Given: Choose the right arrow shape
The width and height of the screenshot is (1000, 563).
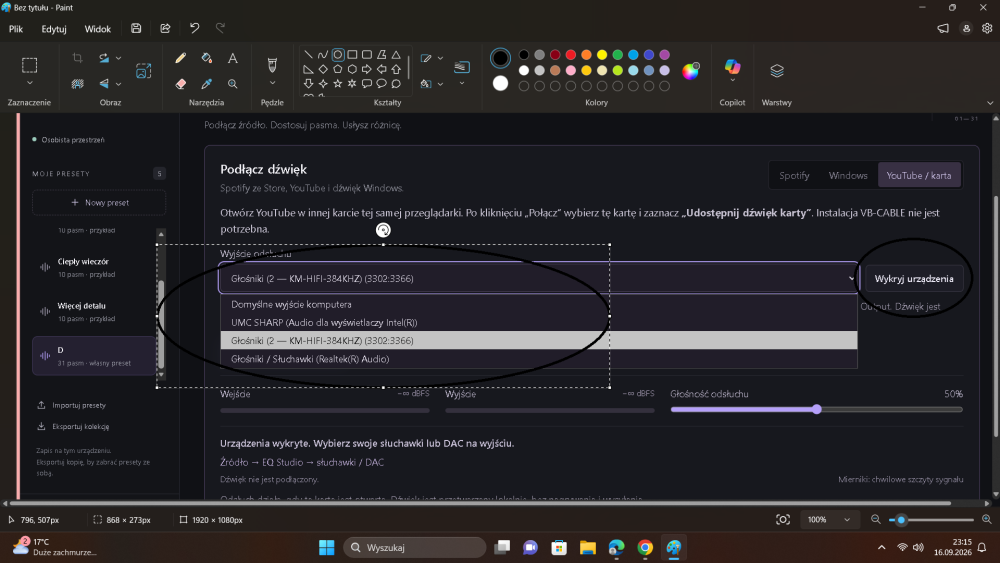Looking at the screenshot, I should pyautogui.click(x=367, y=69).
